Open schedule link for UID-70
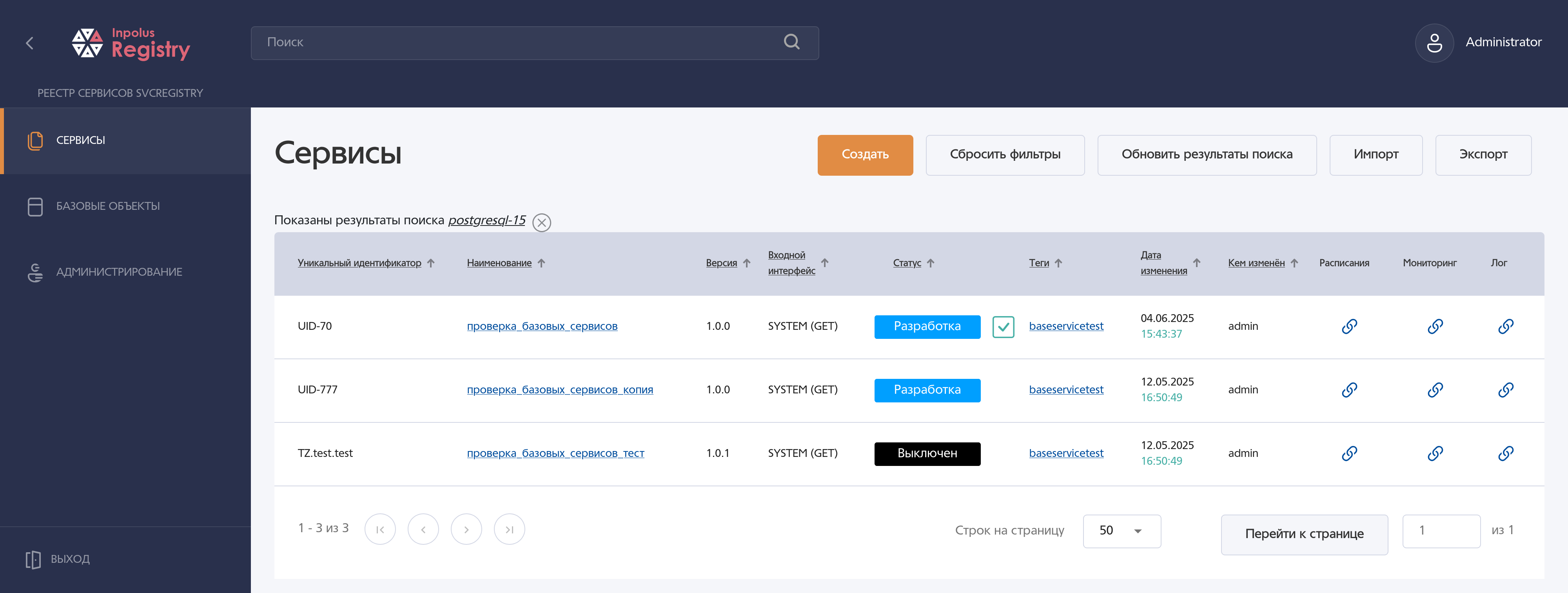 pyautogui.click(x=1349, y=326)
